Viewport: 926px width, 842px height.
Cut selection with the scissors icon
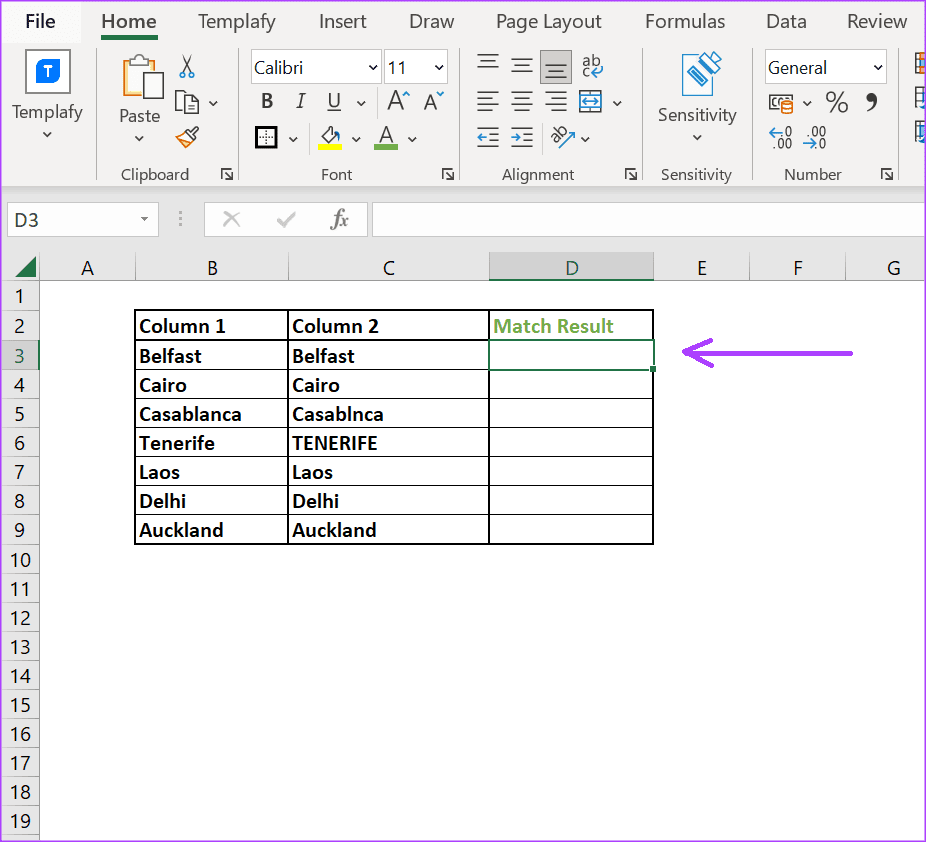click(187, 67)
